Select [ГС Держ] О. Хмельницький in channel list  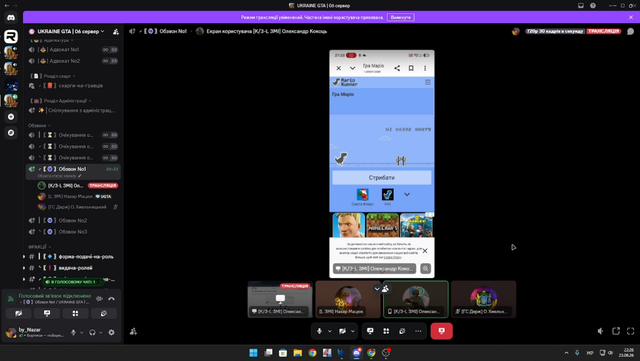(78, 207)
